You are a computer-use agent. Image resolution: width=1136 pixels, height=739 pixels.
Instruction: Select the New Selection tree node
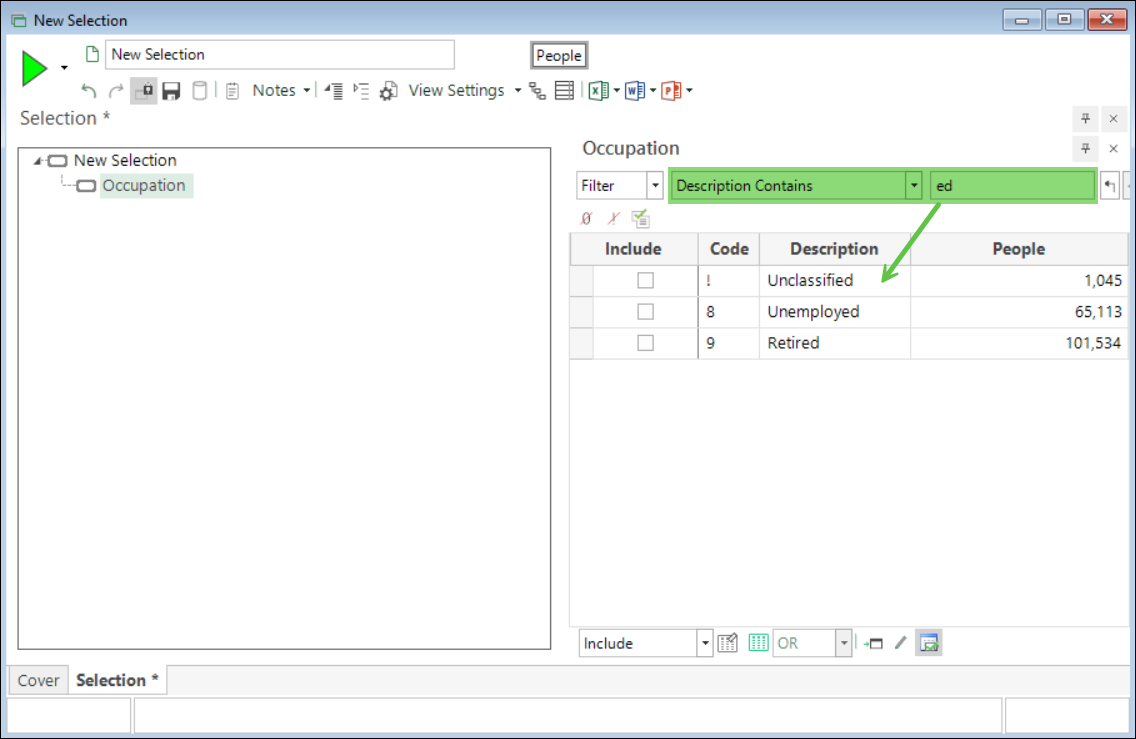coord(125,160)
